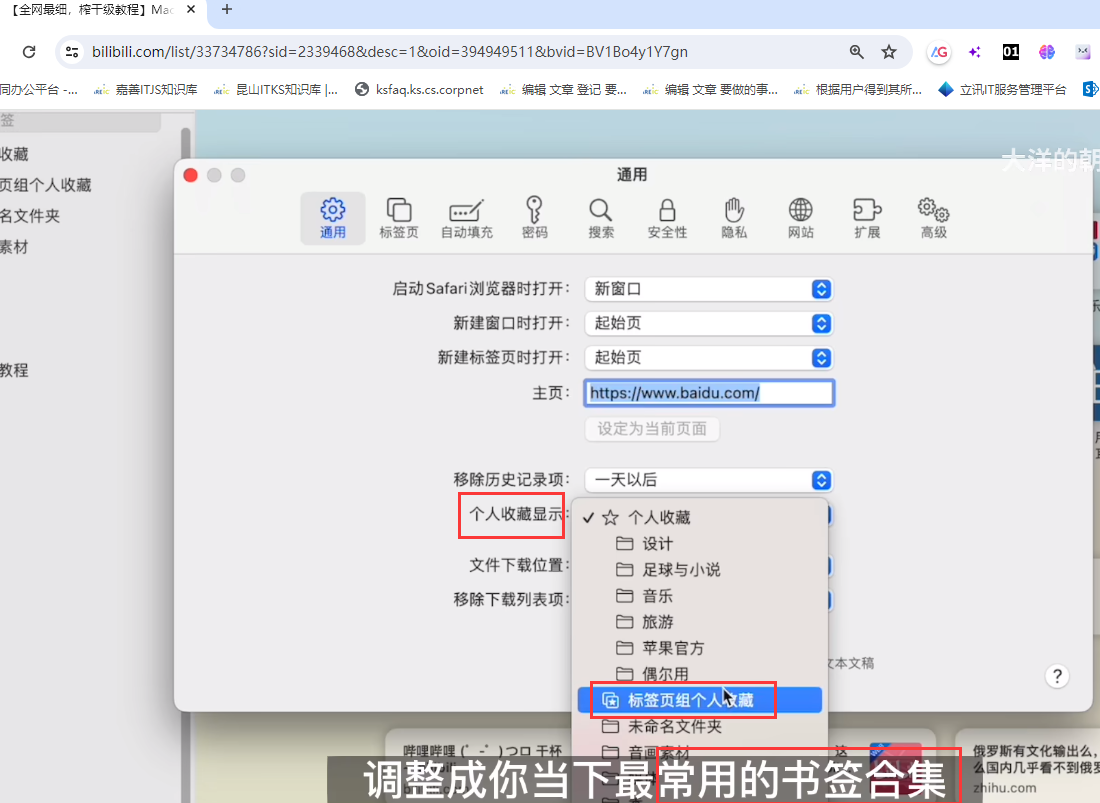Click the purple sparkle extension icon

click(974, 52)
